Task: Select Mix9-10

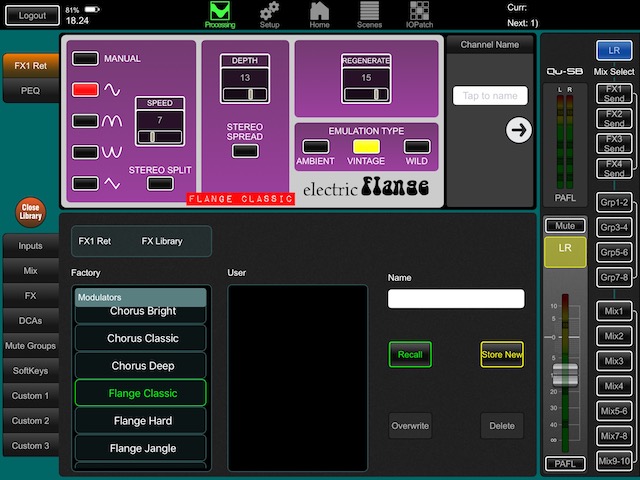Action: [x=614, y=461]
